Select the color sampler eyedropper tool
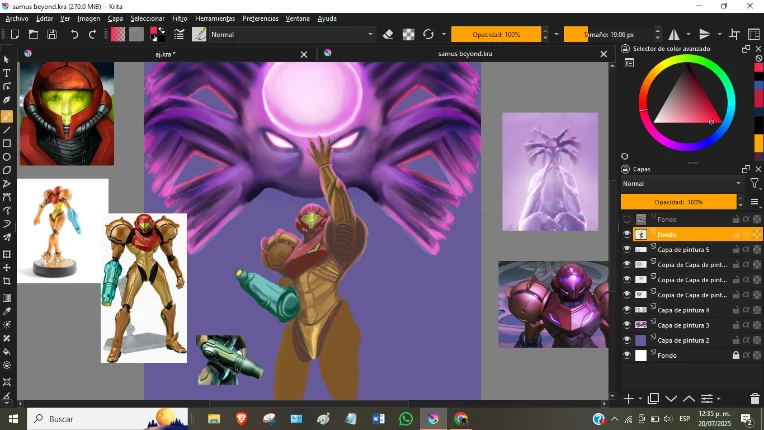 click(x=7, y=311)
